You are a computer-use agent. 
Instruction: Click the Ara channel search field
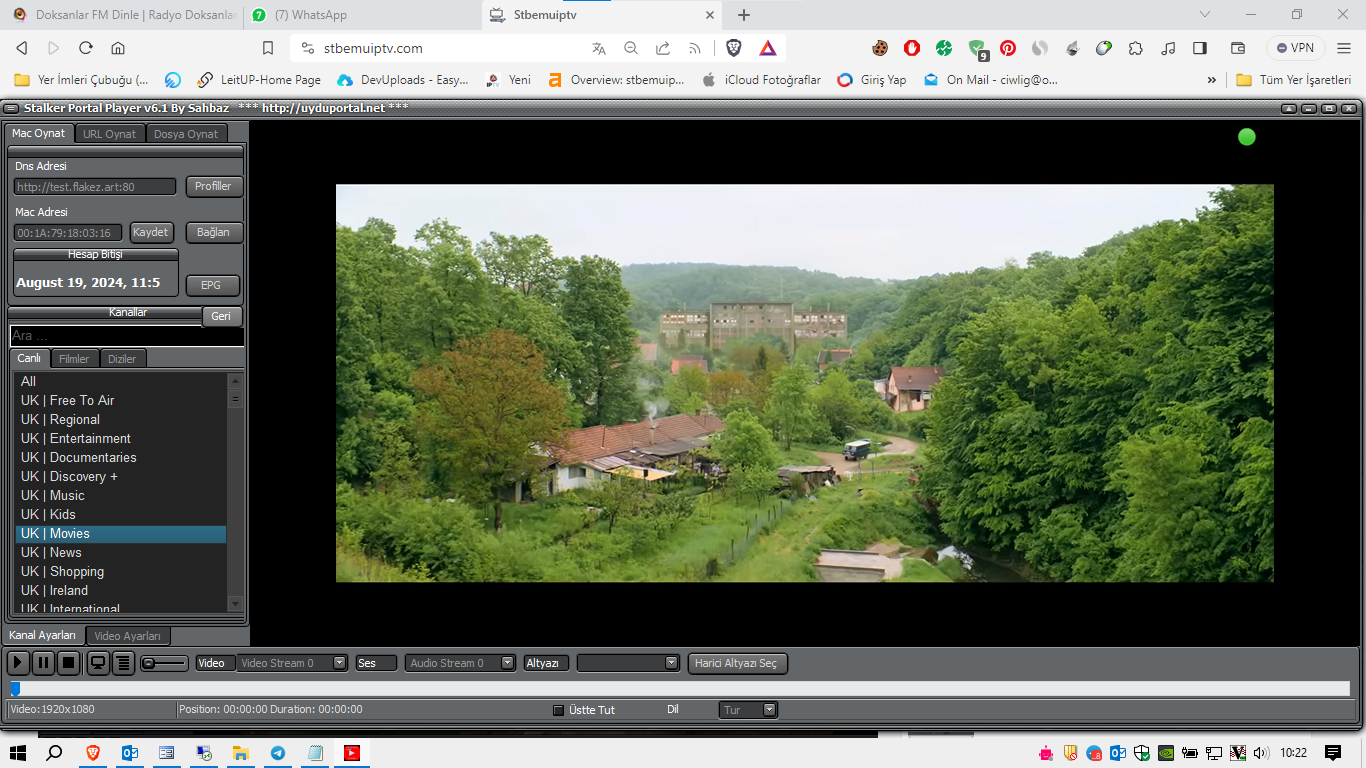pyautogui.click(x=127, y=336)
